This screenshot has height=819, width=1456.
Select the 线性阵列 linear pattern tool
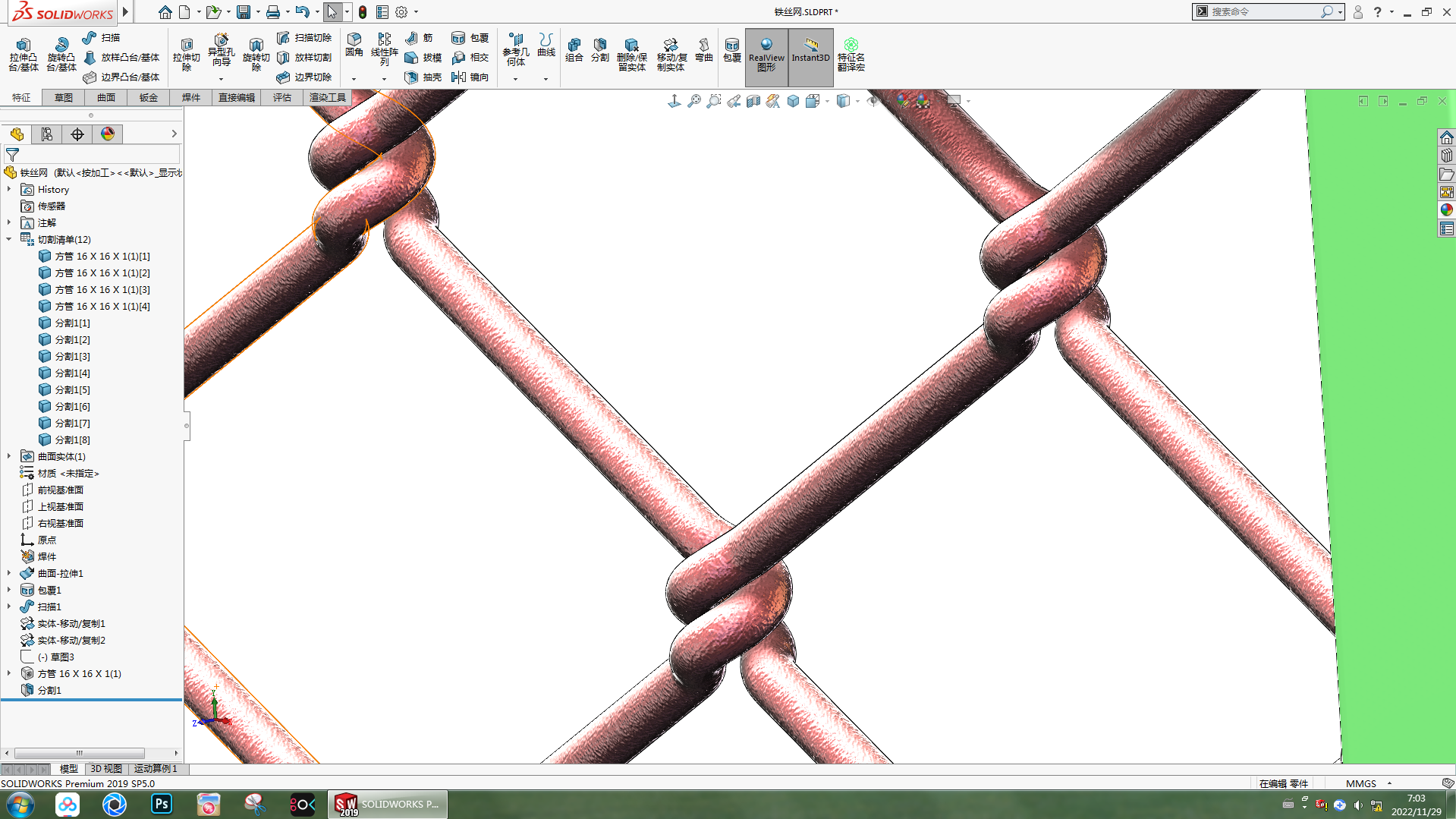(385, 49)
